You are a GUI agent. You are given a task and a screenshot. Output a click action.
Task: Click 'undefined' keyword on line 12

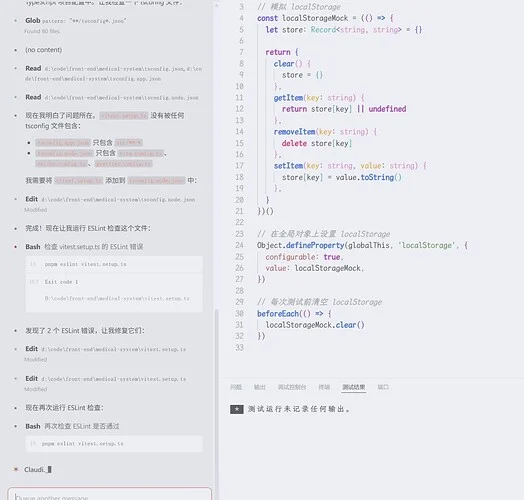387,109
